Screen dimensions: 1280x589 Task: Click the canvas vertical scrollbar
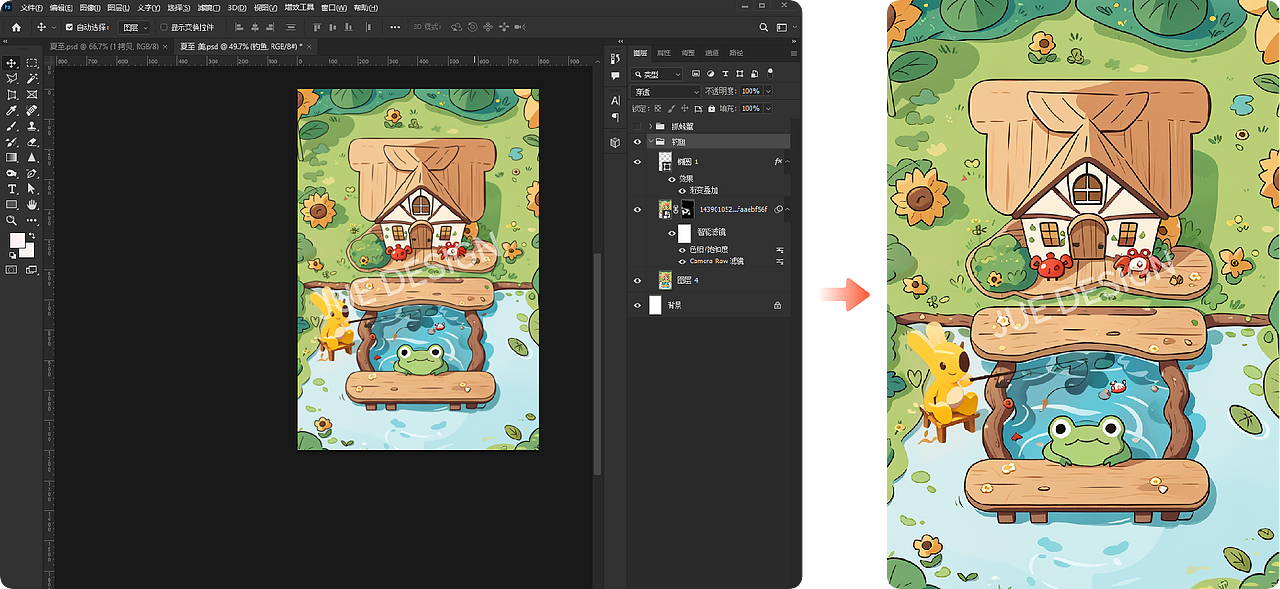click(598, 362)
